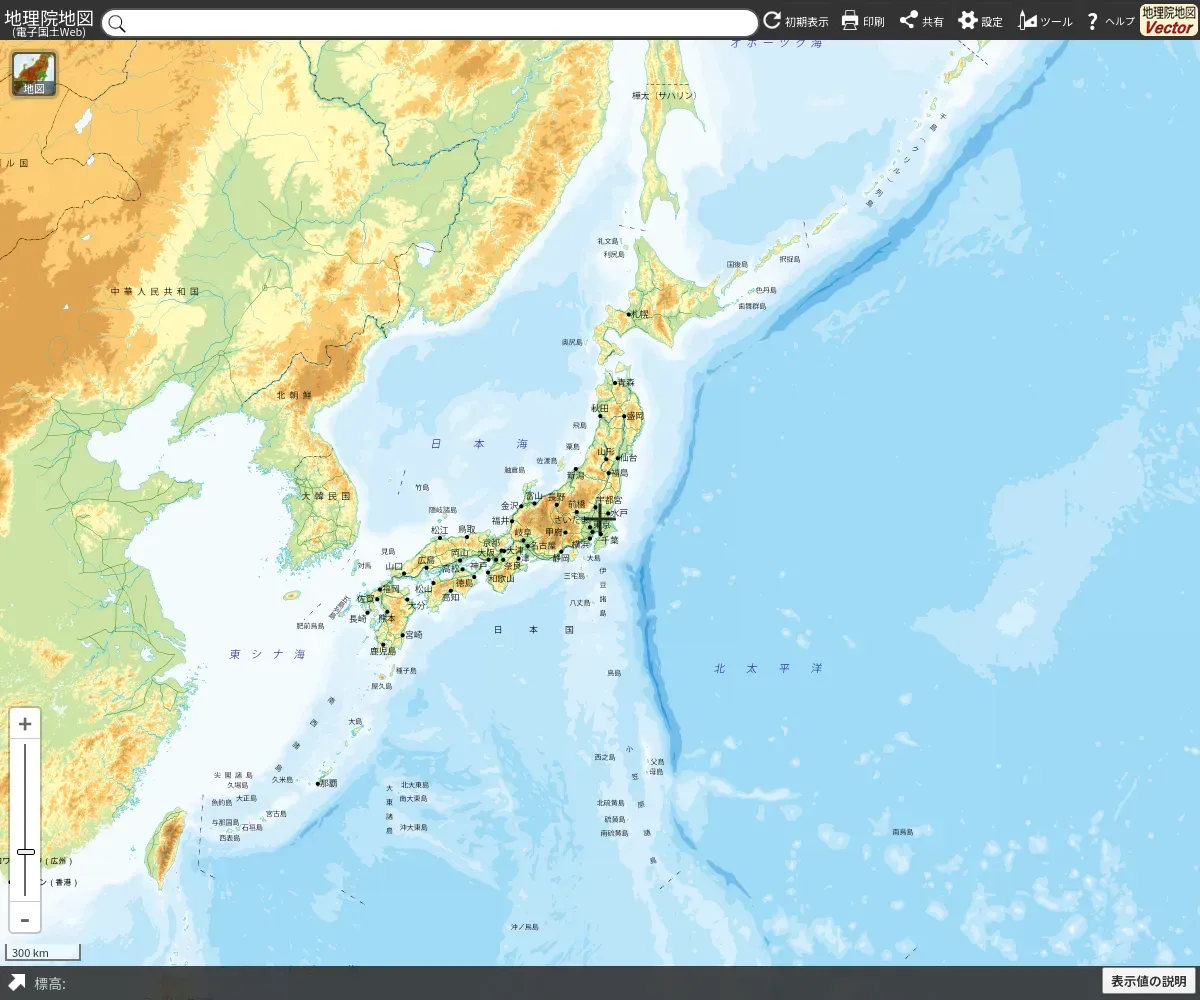Click the 屋久島 island label
The image size is (1200, 1000).
pyautogui.click(x=382, y=686)
